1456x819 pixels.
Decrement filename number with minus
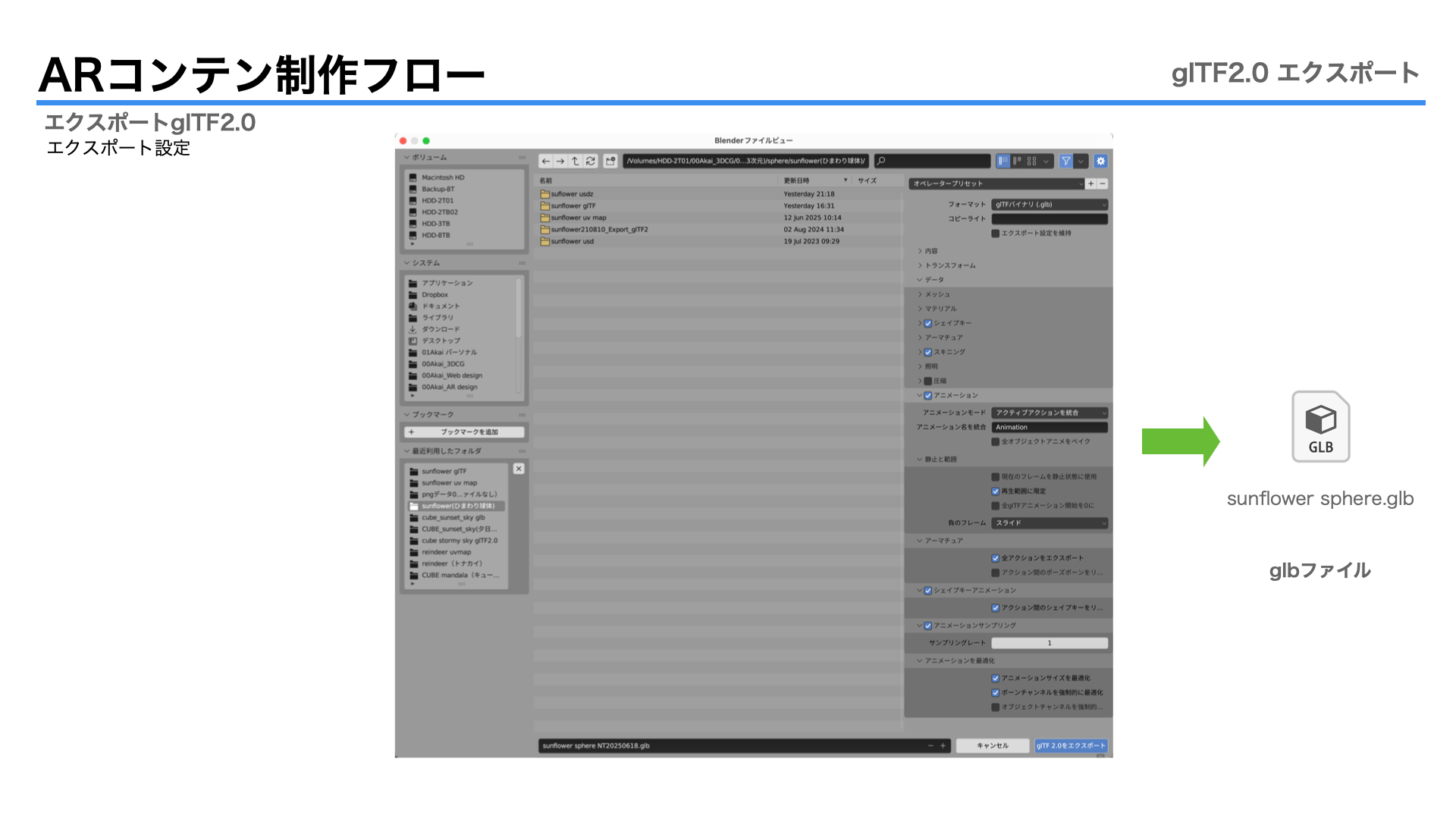coord(930,746)
